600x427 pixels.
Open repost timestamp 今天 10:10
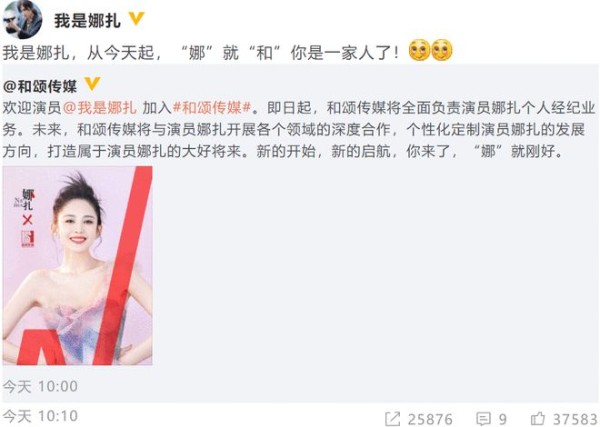[x=40, y=416]
